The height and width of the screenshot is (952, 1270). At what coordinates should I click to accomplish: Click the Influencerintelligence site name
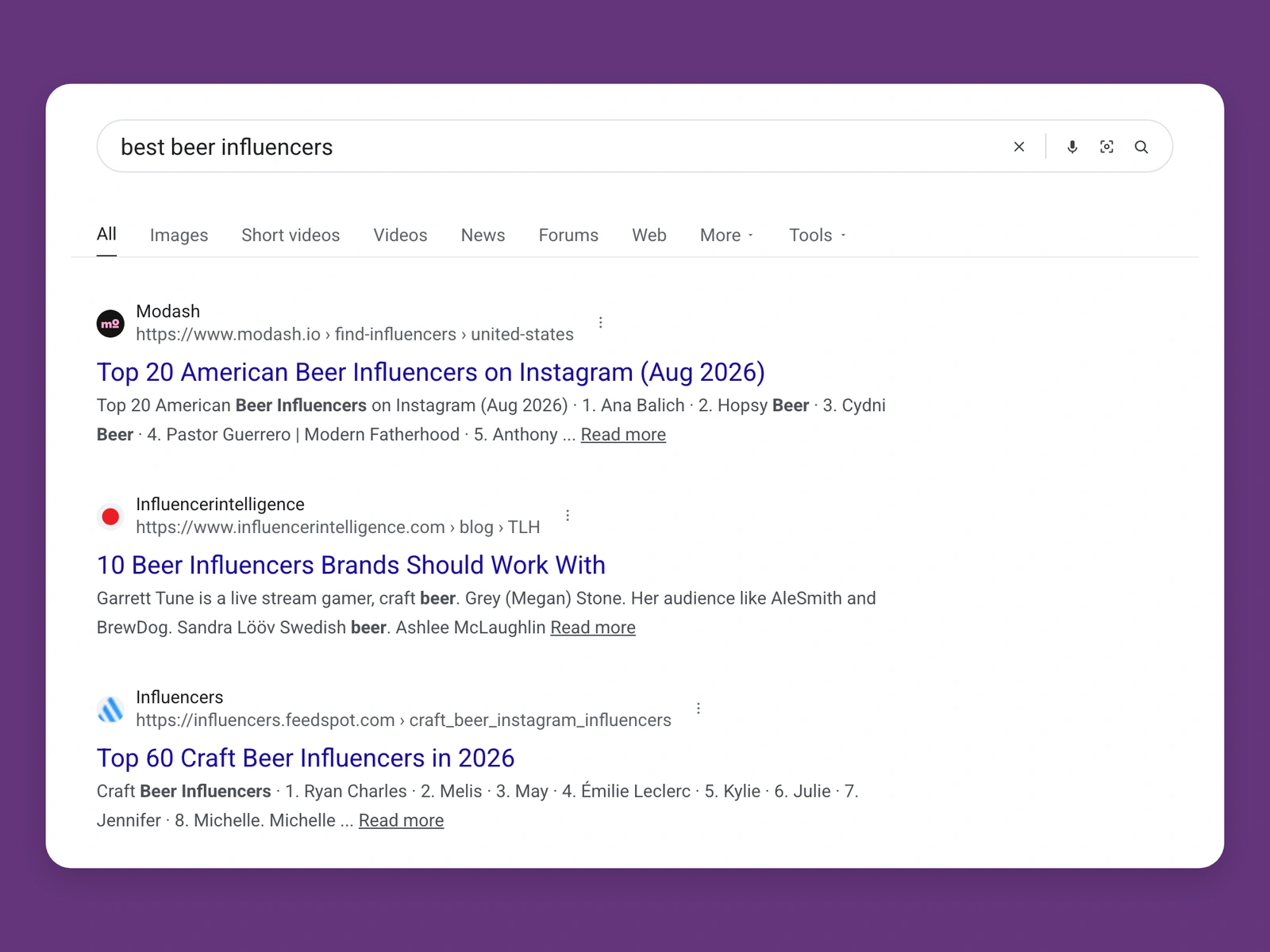coord(220,504)
